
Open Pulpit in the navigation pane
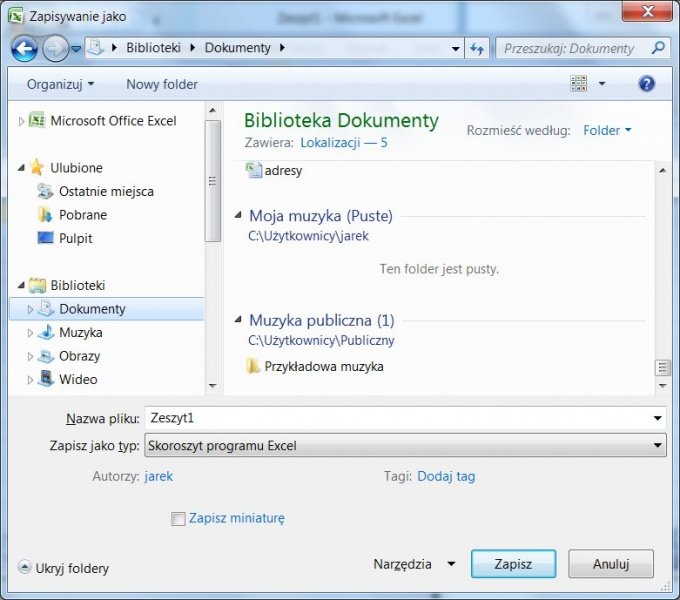[75, 238]
